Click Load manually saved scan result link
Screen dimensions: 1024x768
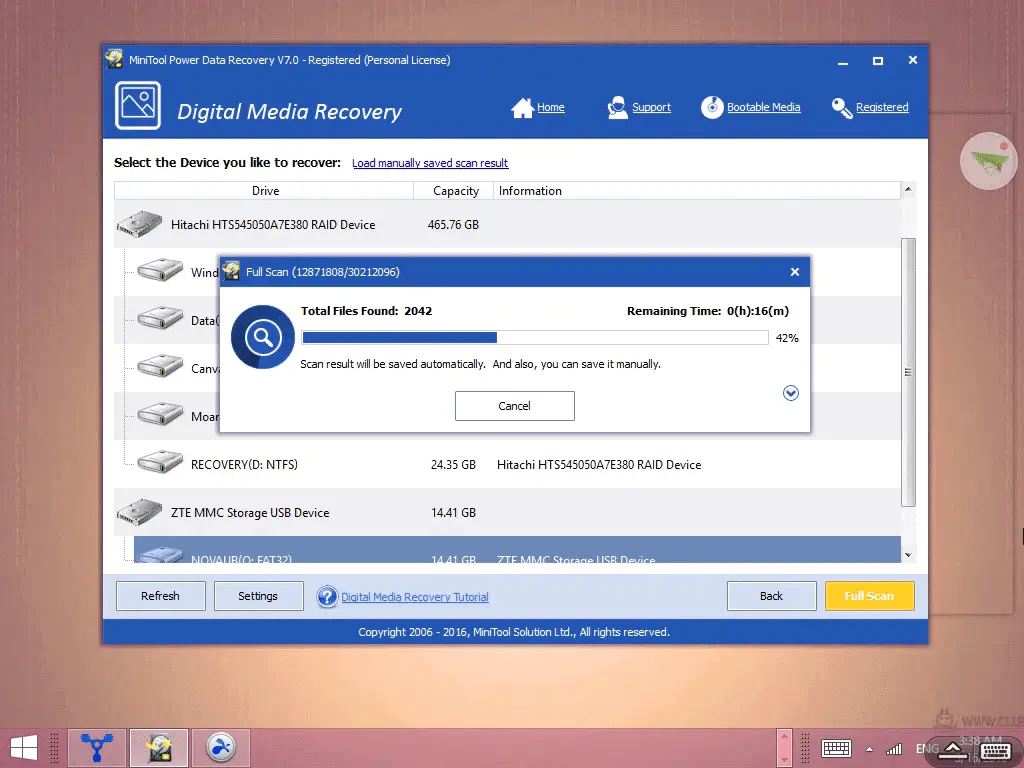[430, 163]
